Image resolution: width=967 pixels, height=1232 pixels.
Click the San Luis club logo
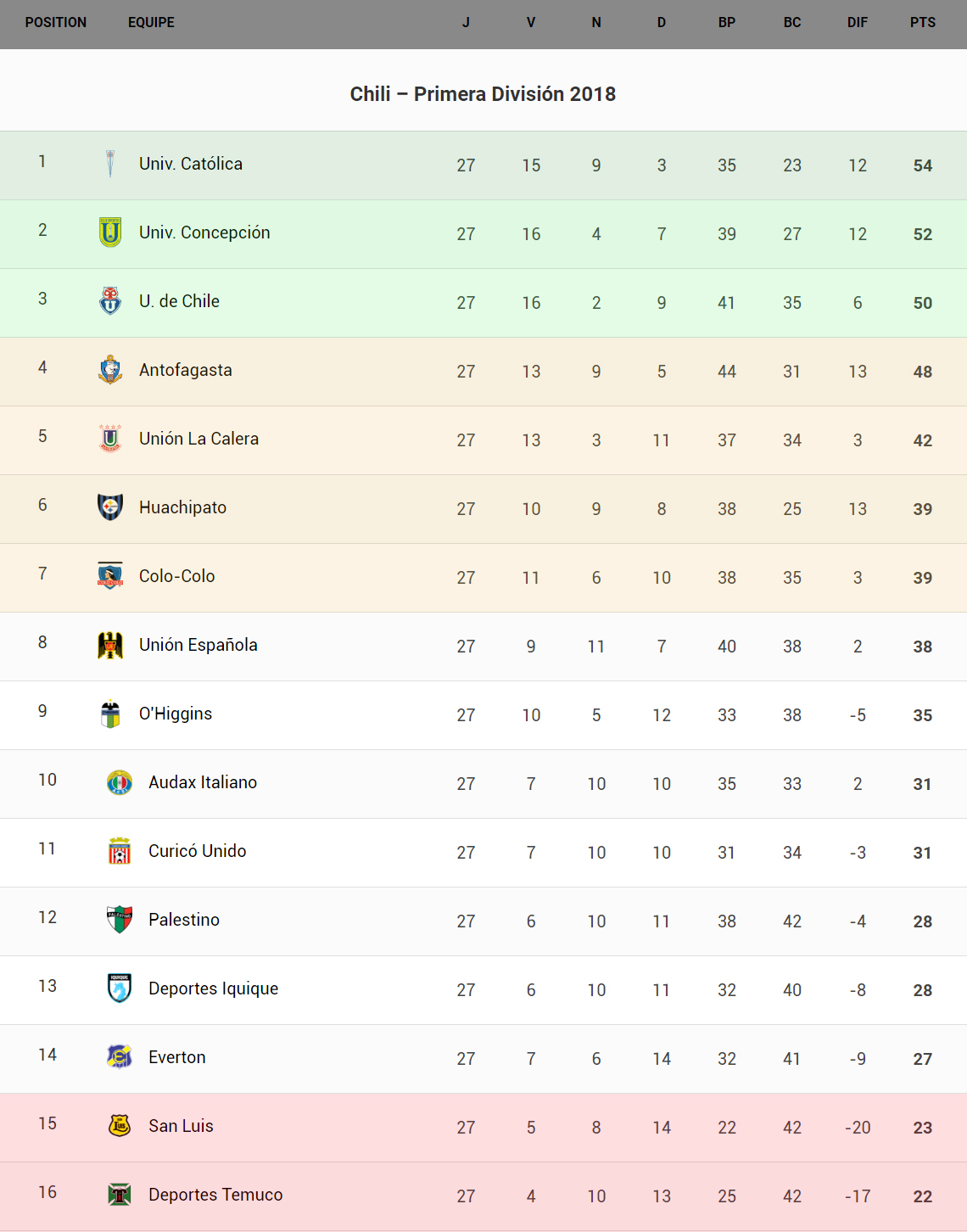[x=120, y=1125]
